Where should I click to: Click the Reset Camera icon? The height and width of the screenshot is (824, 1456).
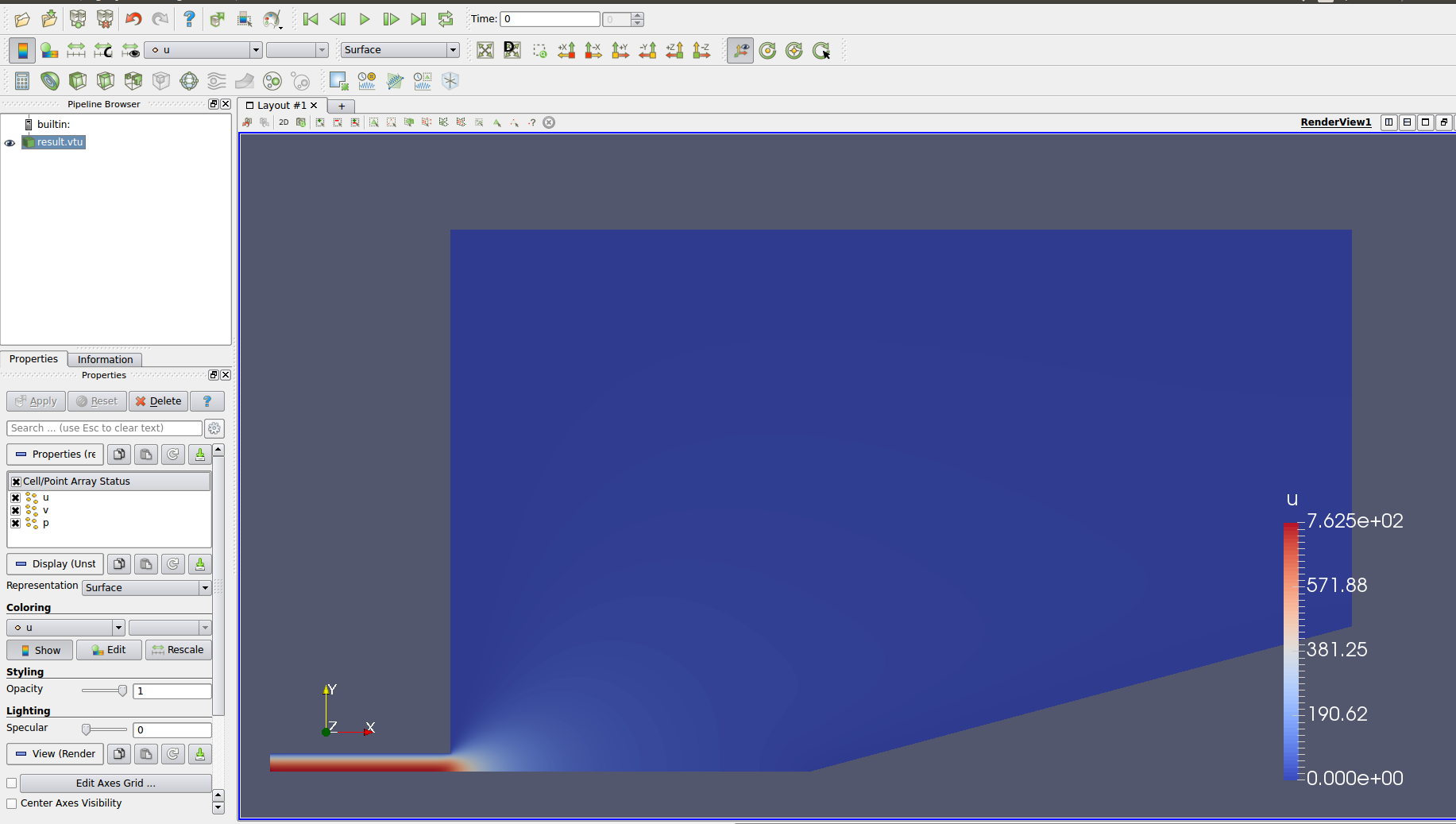[485, 50]
